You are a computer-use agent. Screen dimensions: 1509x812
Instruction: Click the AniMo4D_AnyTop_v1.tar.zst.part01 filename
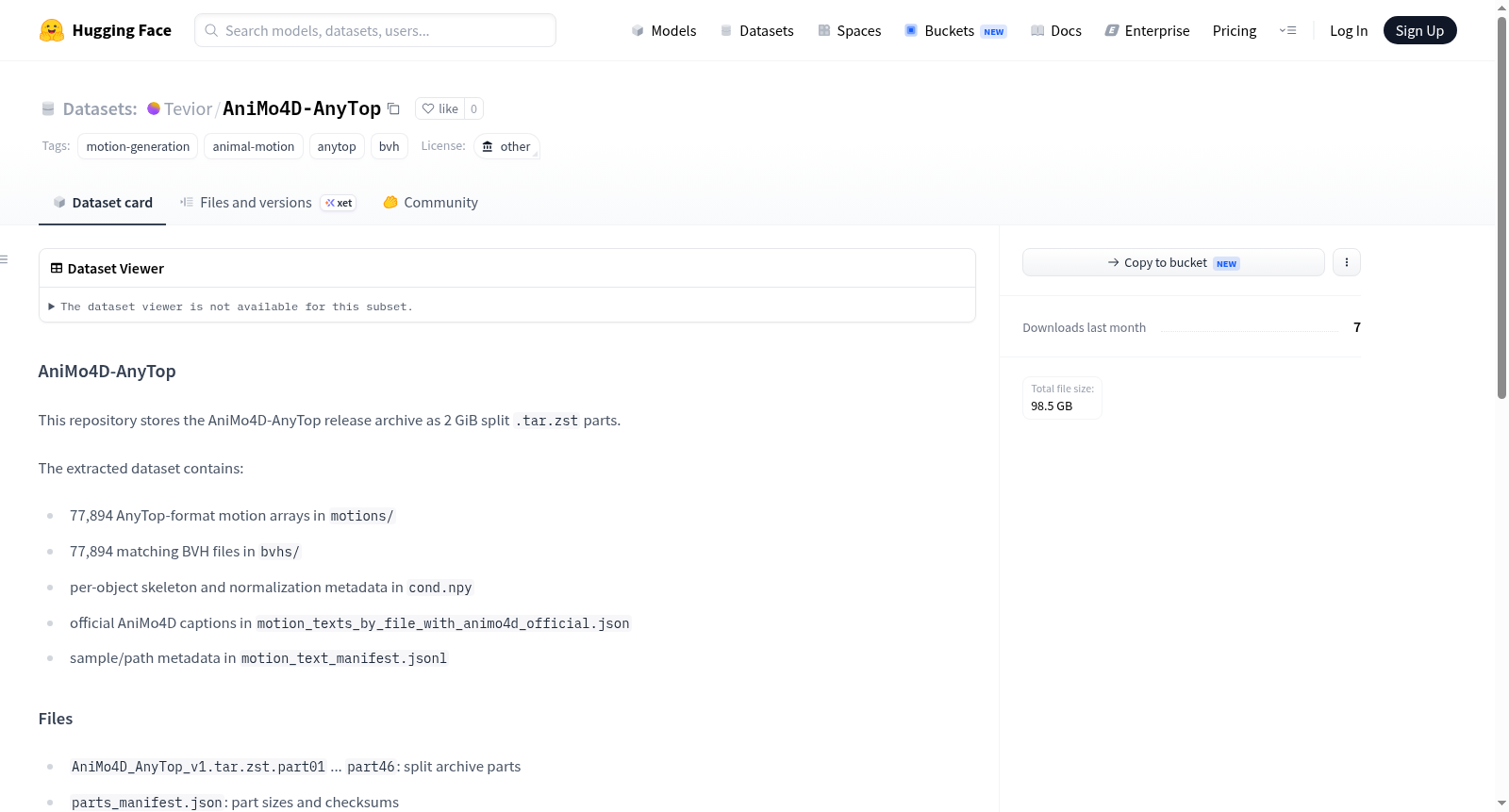pos(198,767)
